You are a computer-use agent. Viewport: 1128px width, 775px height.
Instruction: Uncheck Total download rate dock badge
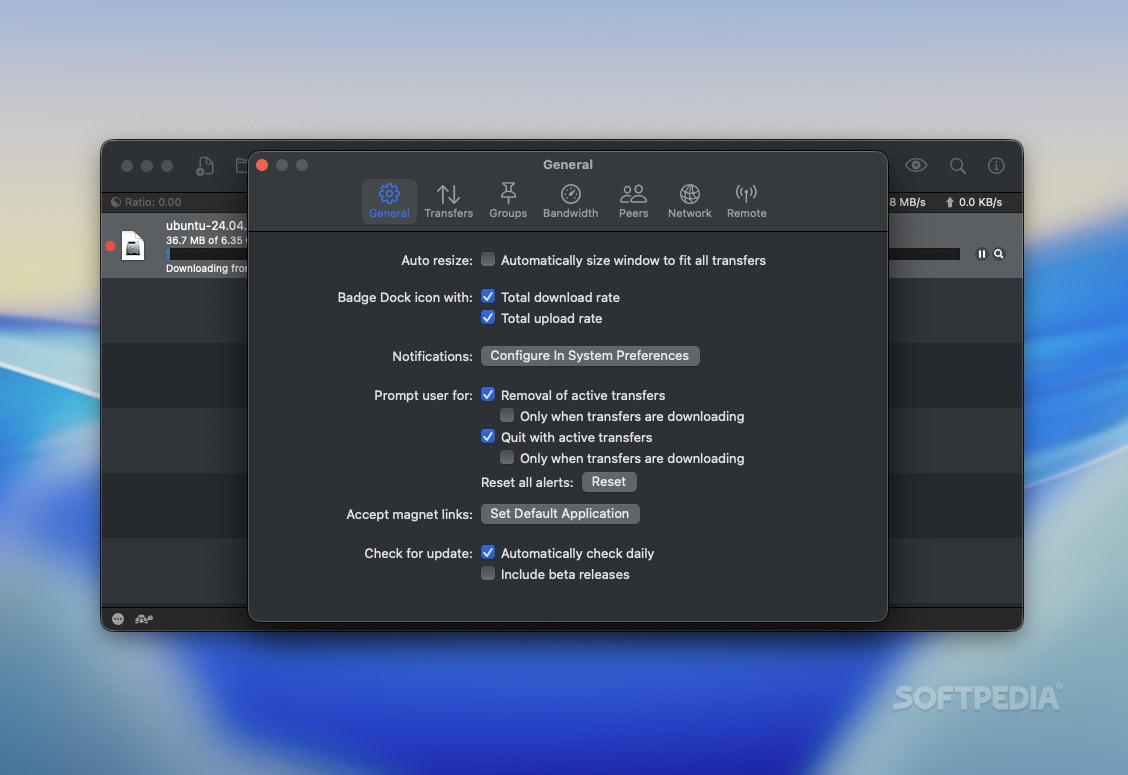(488, 296)
